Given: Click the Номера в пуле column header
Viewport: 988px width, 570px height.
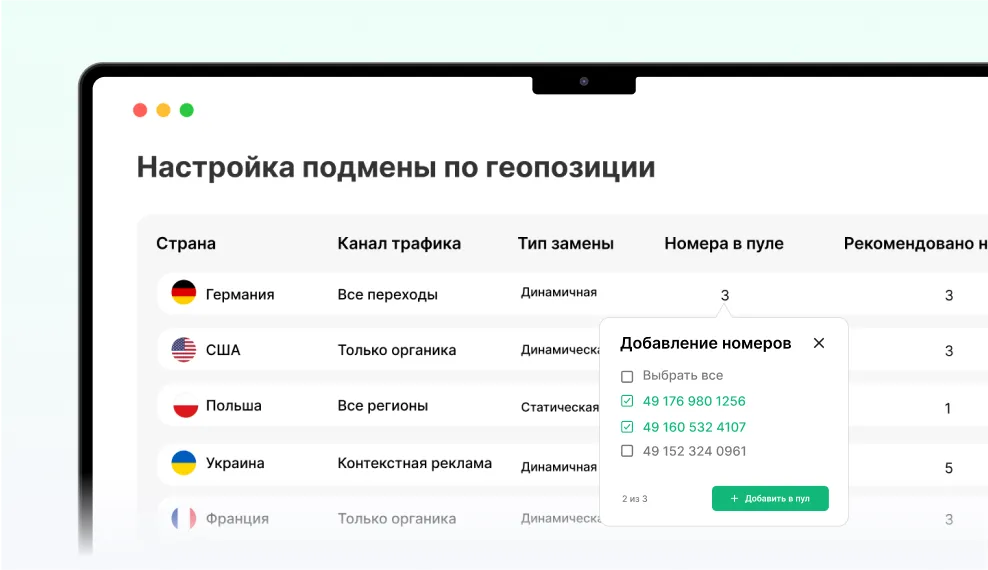Looking at the screenshot, I should [x=724, y=244].
